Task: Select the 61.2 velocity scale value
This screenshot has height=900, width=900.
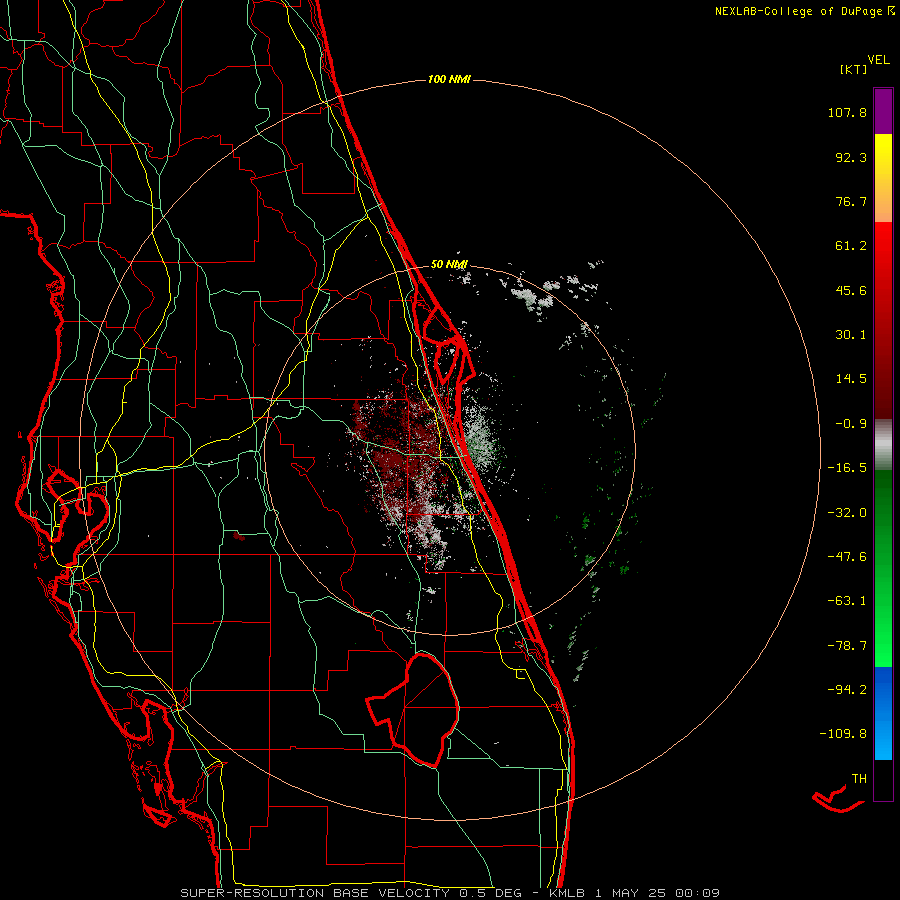Action: pos(851,246)
